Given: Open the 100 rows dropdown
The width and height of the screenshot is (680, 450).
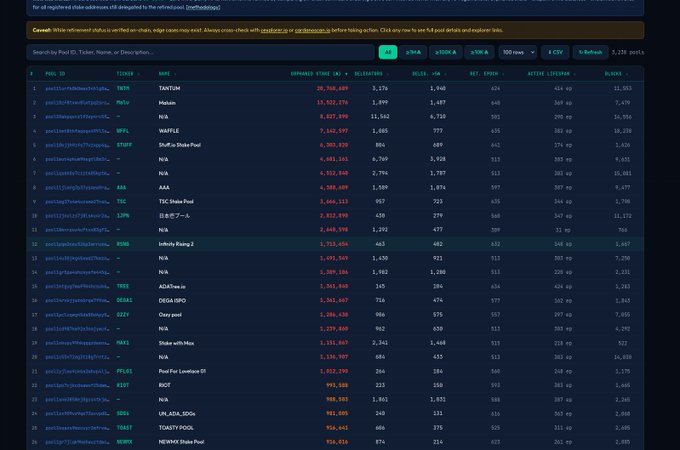Looking at the screenshot, I should 518,52.
